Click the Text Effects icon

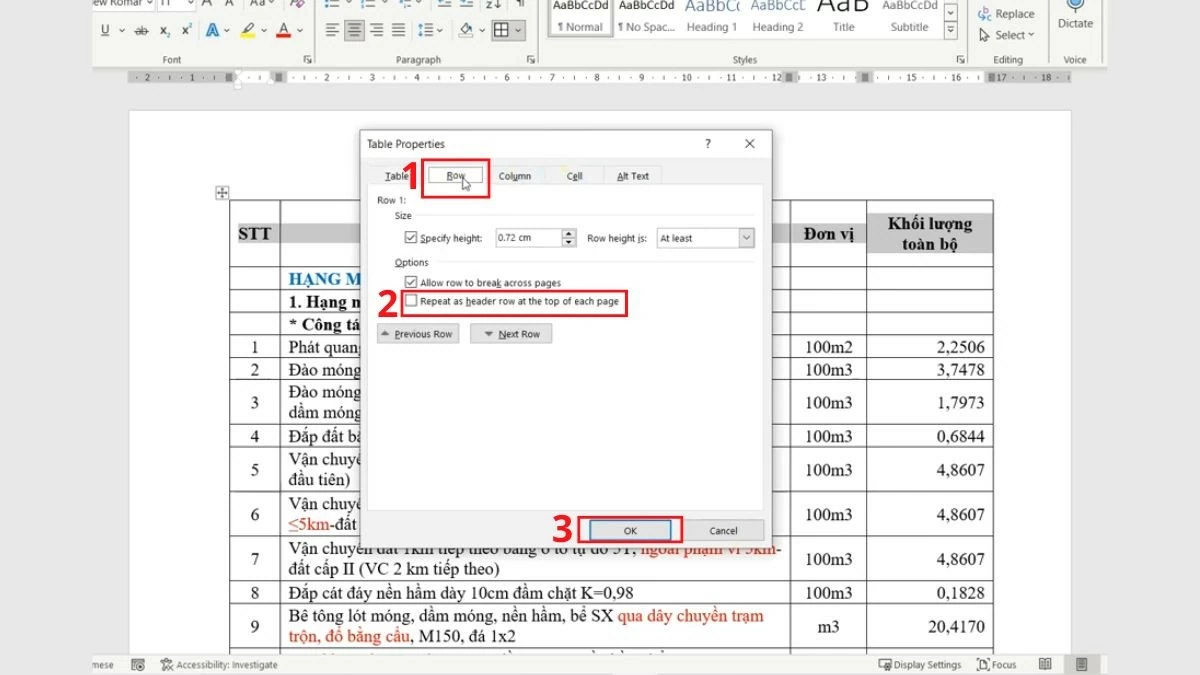(x=212, y=30)
